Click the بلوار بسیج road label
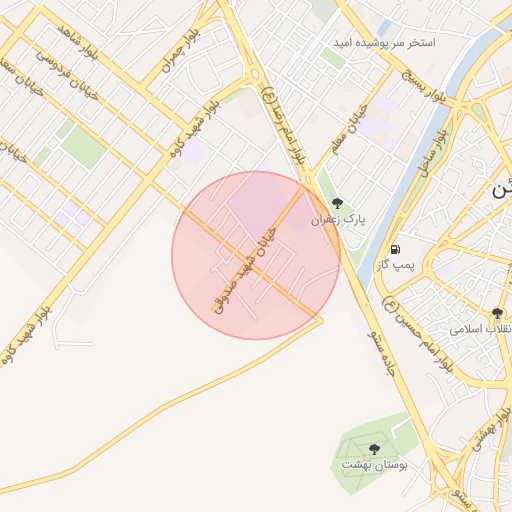The width and height of the screenshot is (512, 512). [x=425, y=87]
